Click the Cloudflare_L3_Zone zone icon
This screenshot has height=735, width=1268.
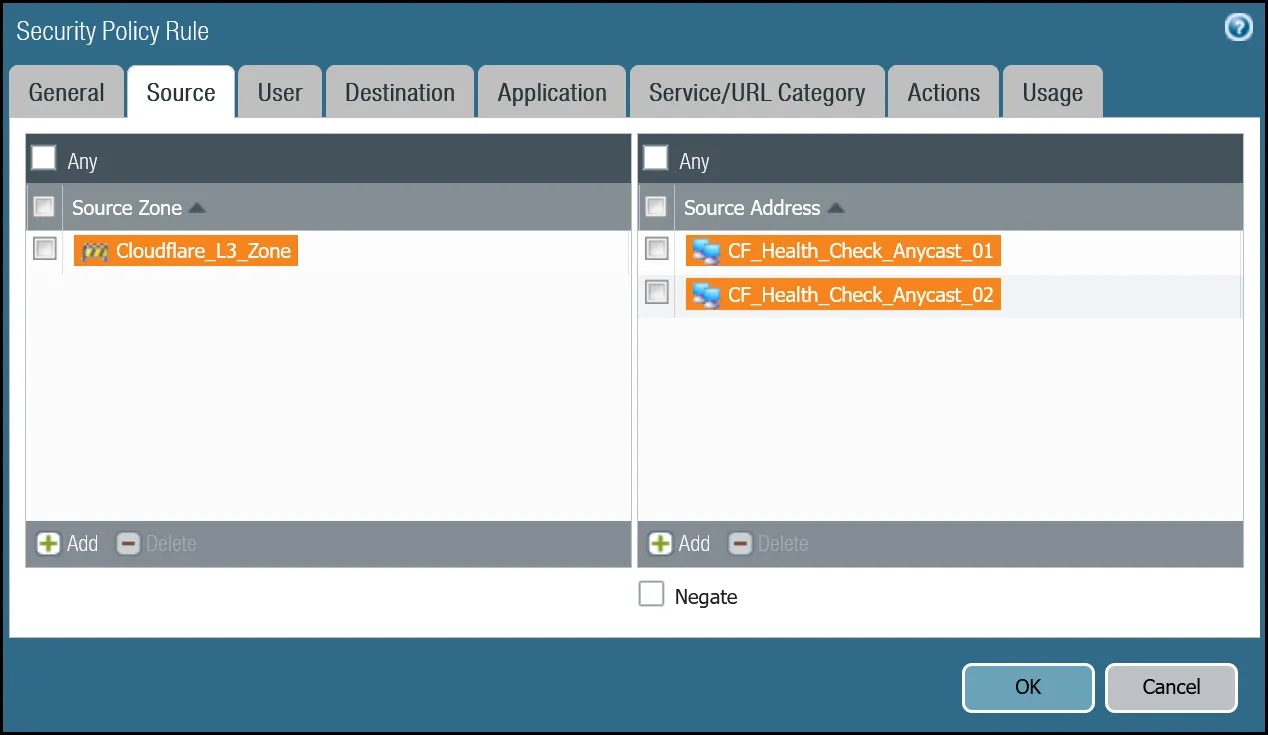click(94, 251)
